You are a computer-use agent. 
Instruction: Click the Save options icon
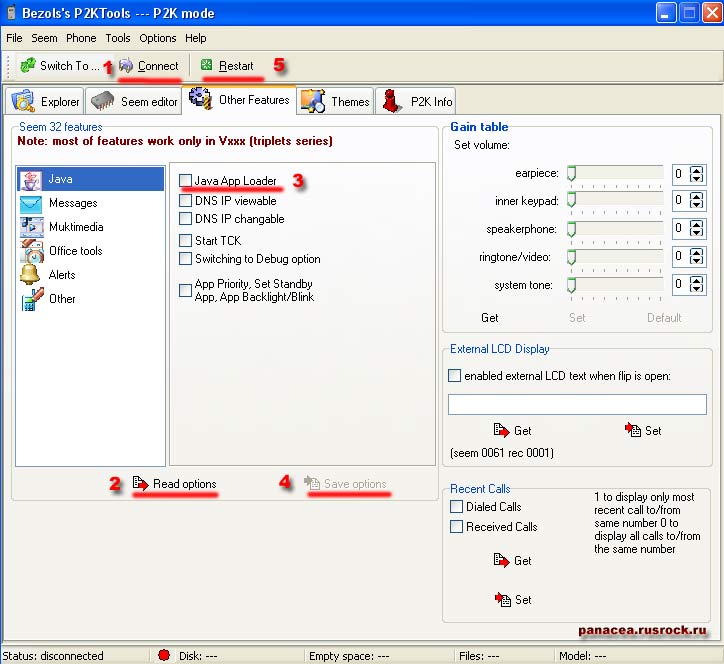click(x=312, y=483)
